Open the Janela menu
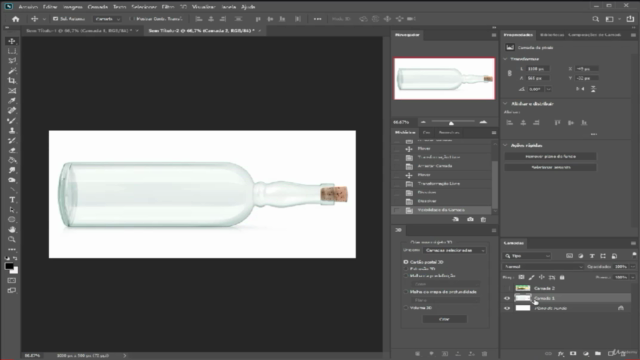 point(228,7)
